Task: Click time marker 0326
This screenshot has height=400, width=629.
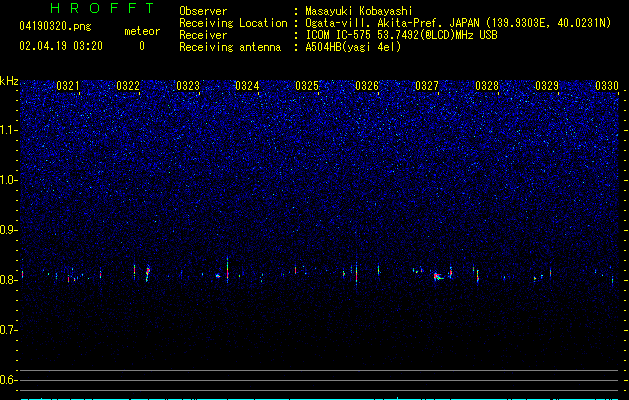Action: point(367,86)
